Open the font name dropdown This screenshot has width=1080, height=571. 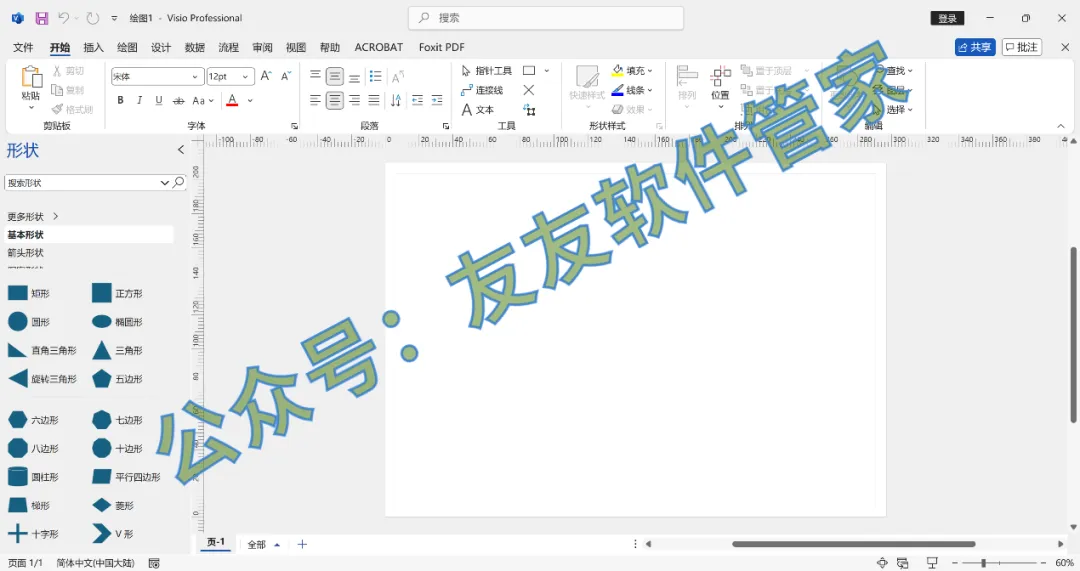(x=195, y=76)
